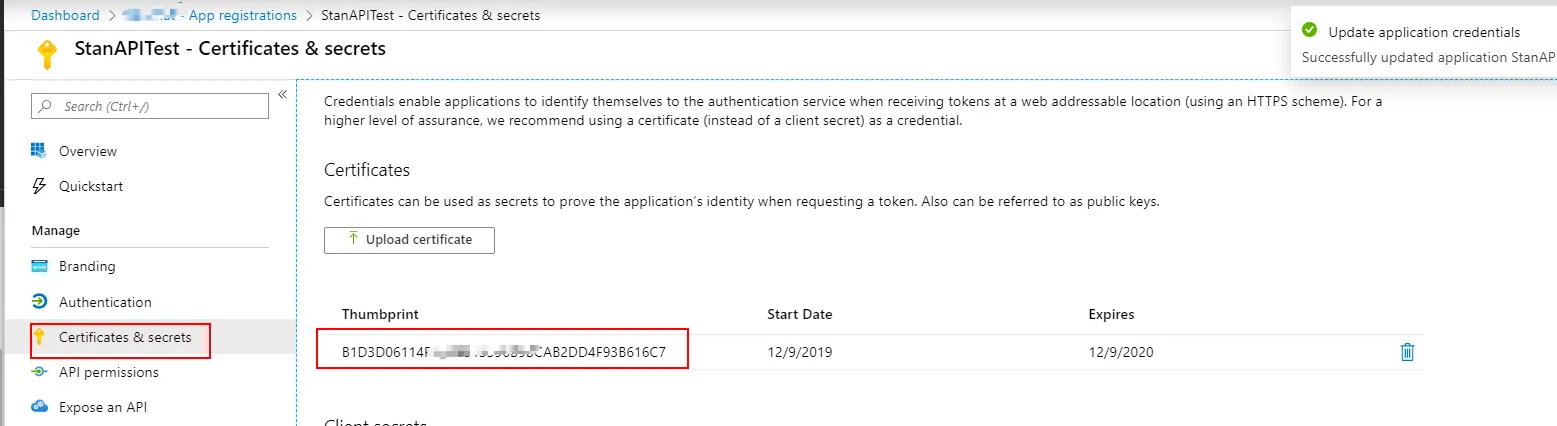Delete the certificate using trash icon
This screenshot has width=1557, height=426.
point(1407,352)
